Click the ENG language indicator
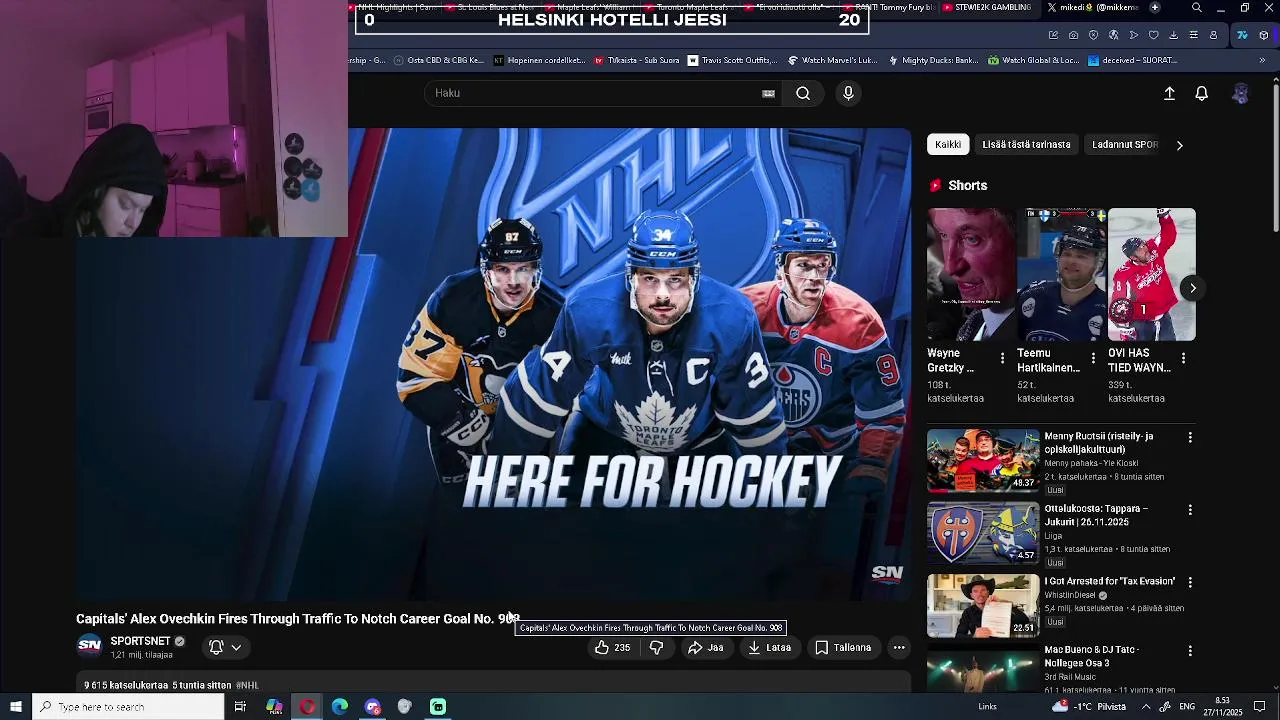The image size is (1280, 720). pos(1187,707)
